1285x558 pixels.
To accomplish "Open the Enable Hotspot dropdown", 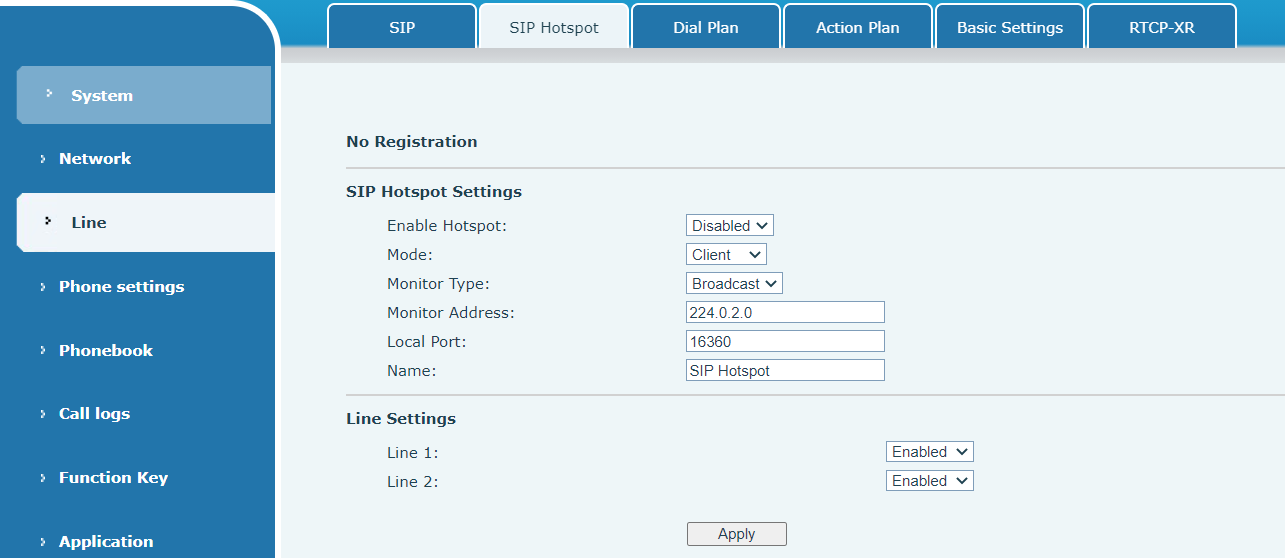I will 730,226.
